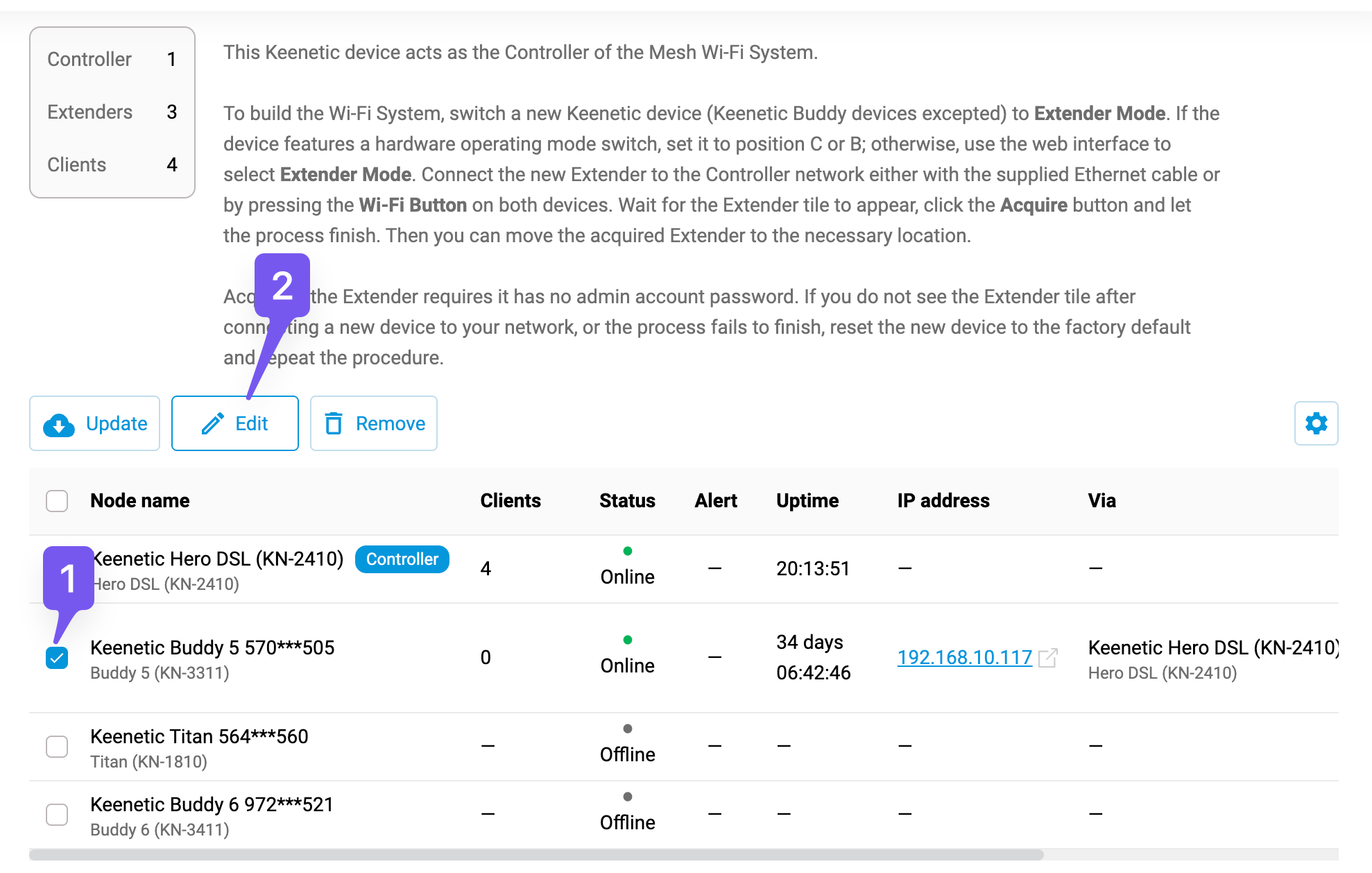
Task: Click the Remove trash can icon
Action: click(334, 423)
